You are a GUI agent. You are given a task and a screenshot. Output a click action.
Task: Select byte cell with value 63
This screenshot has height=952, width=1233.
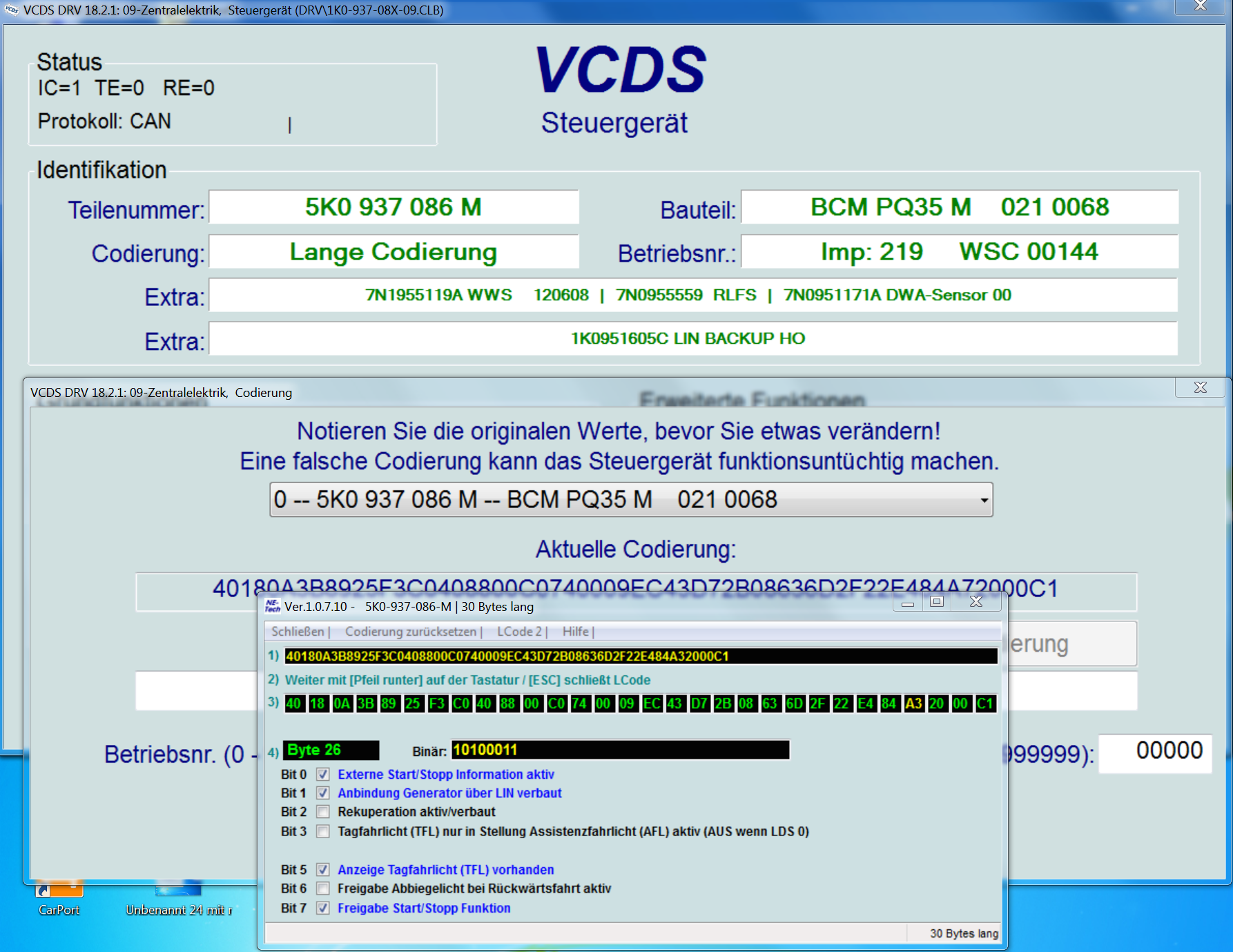pyautogui.click(x=770, y=703)
